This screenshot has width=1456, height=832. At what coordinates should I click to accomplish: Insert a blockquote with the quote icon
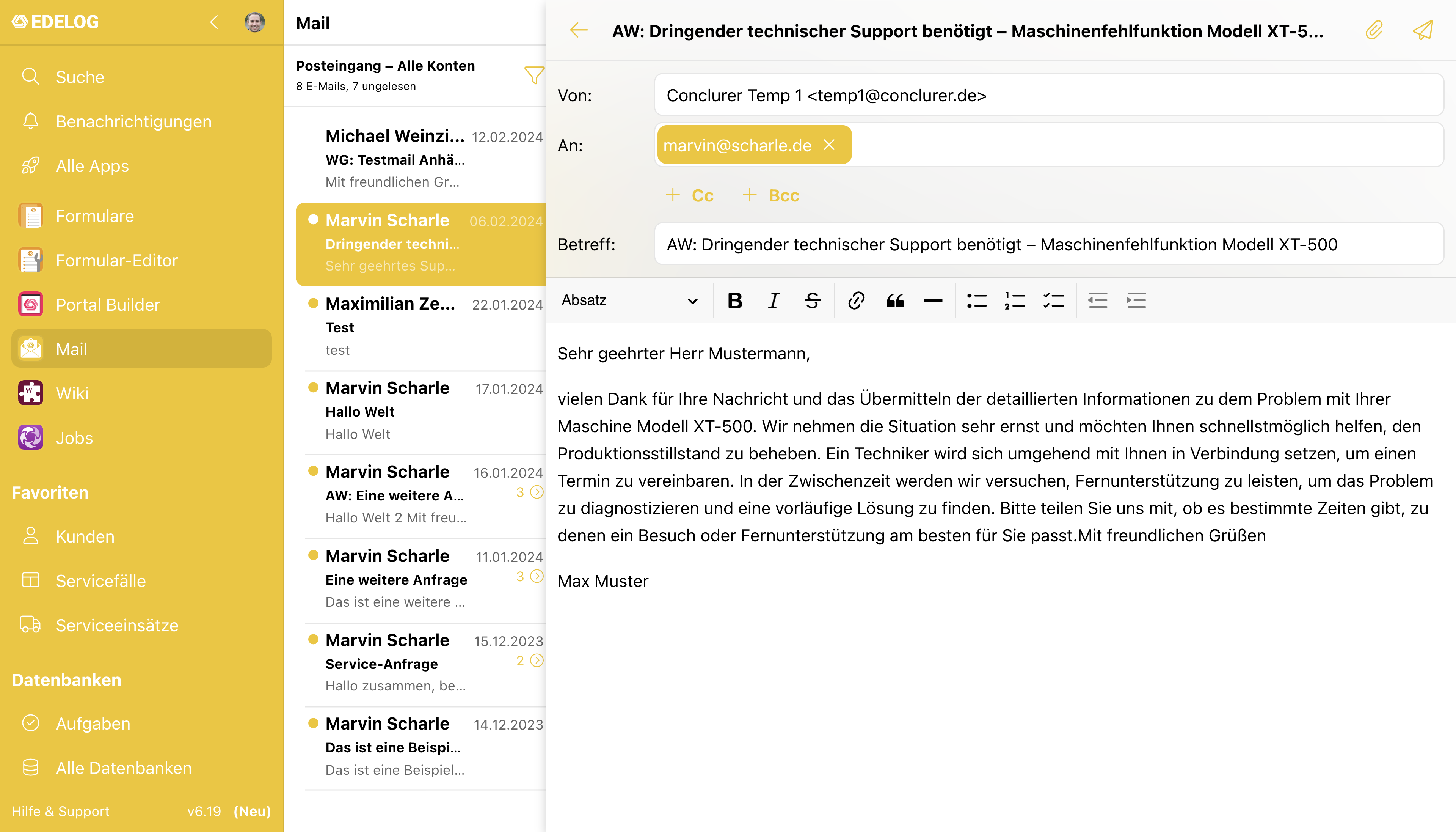pyautogui.click(x=895, y=300)
